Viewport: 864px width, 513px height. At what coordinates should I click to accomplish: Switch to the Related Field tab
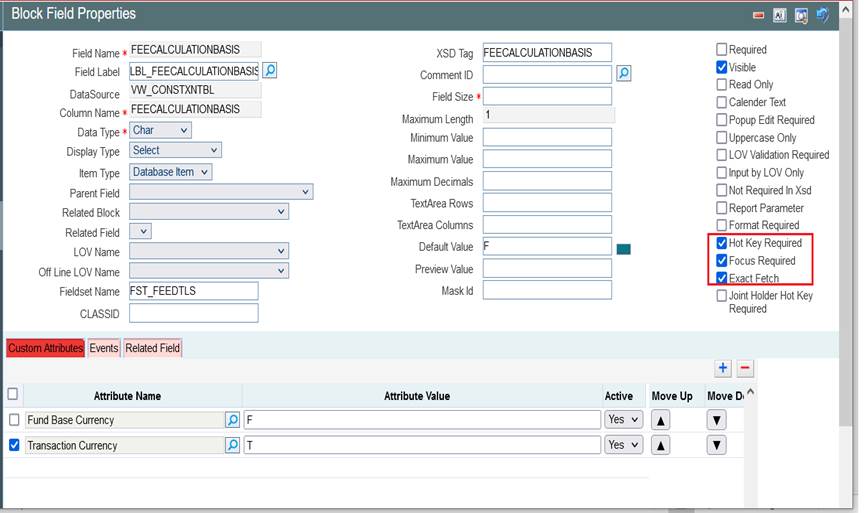(153, 348)
